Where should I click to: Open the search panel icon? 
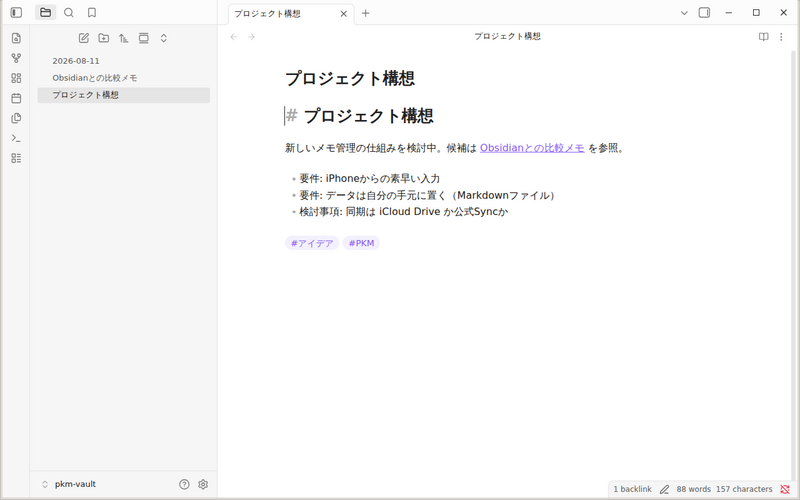69,13
